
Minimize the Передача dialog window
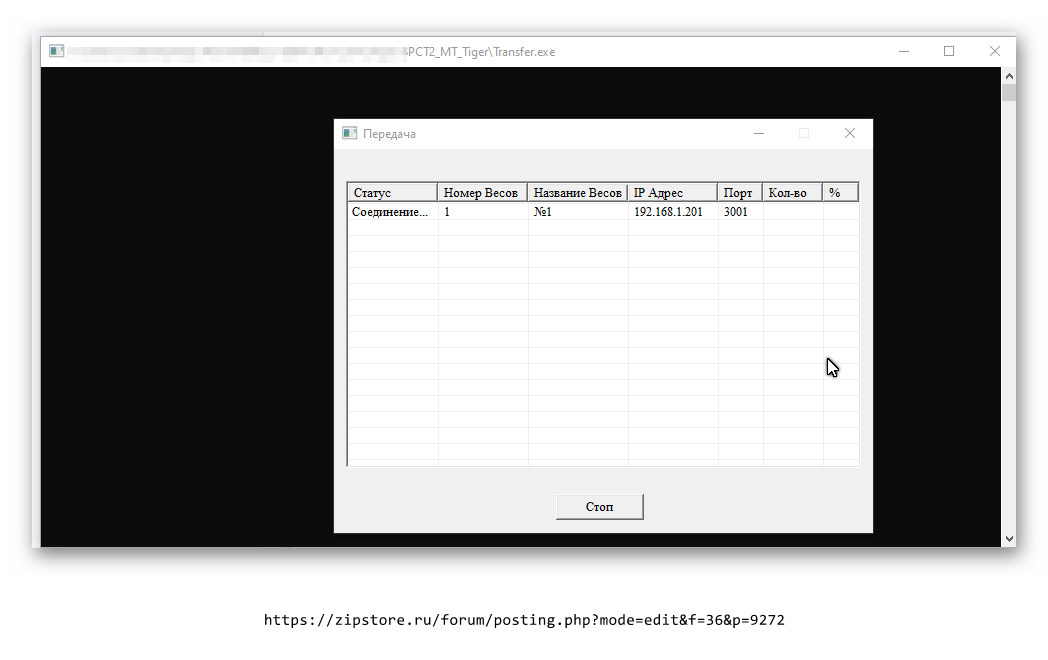point(759,133)
